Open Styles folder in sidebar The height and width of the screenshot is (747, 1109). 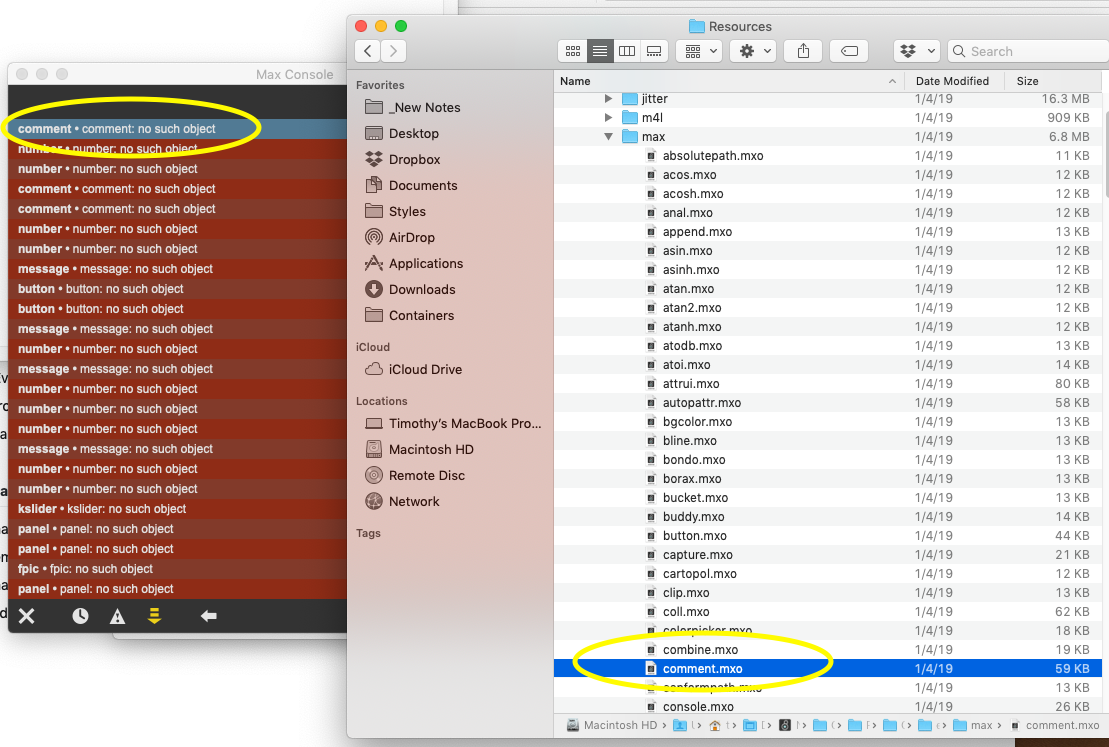[395, 212]
